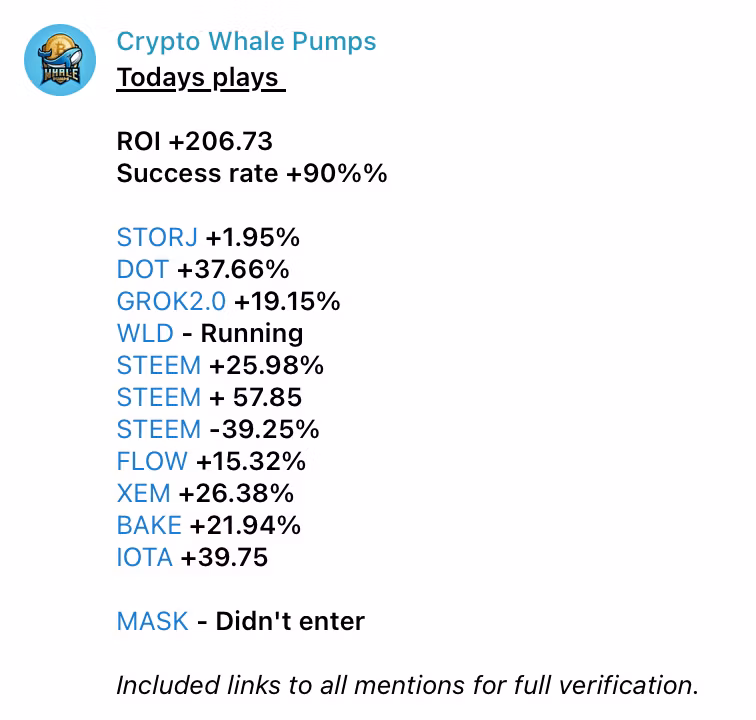
Task: Click the Crypto Whale Pumps avatar icon
Action: 60,60
